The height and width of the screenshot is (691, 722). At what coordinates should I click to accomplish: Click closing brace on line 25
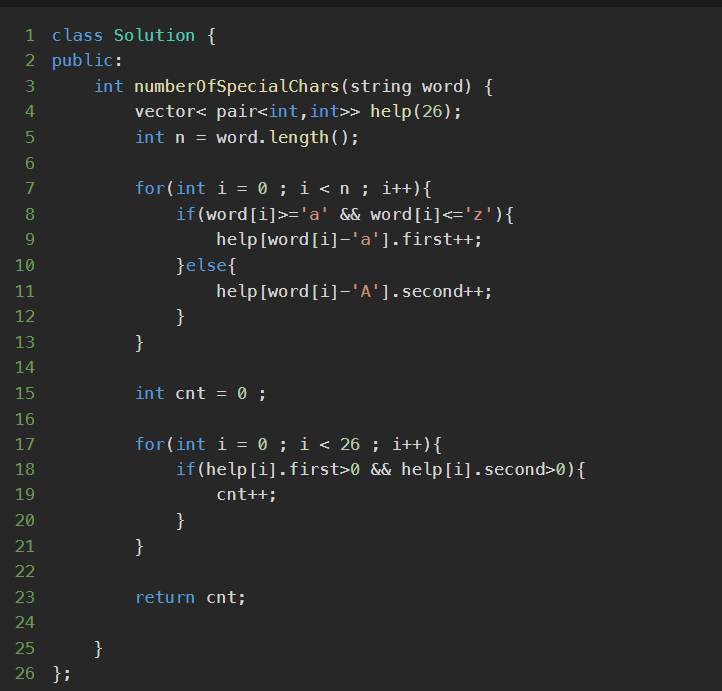click(x=98, y=649)
